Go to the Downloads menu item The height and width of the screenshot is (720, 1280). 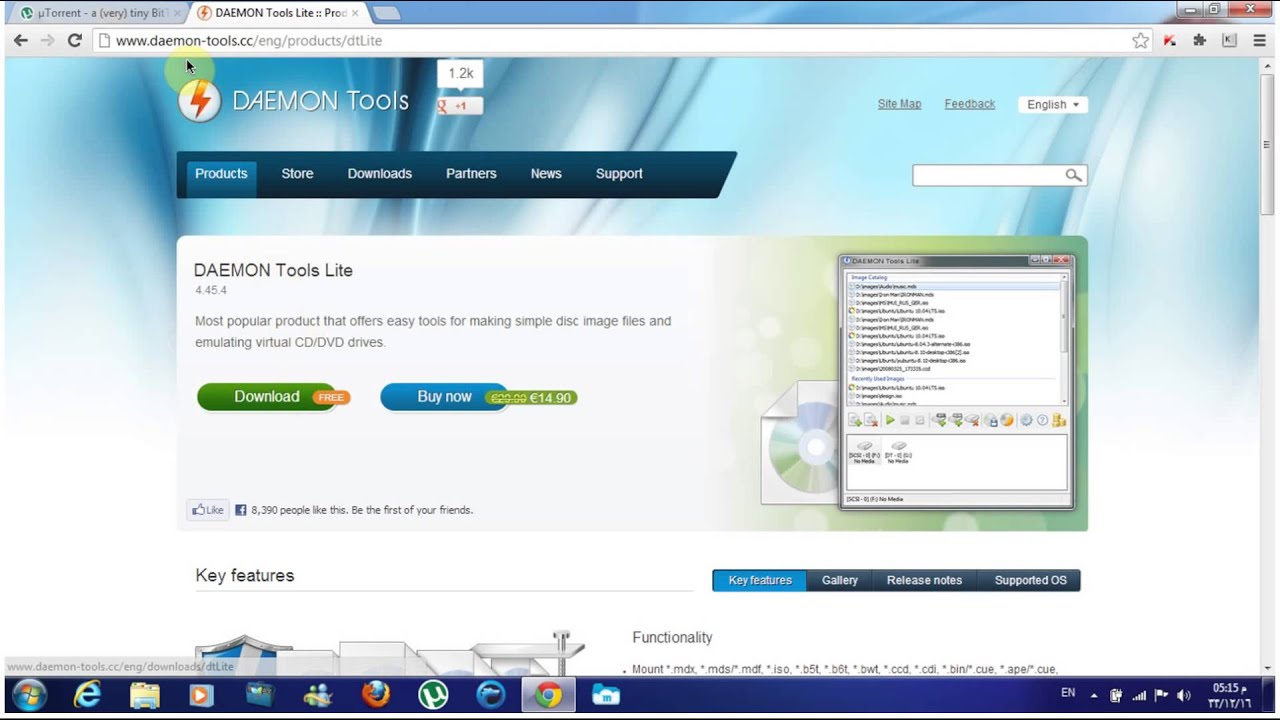(379, 174)
